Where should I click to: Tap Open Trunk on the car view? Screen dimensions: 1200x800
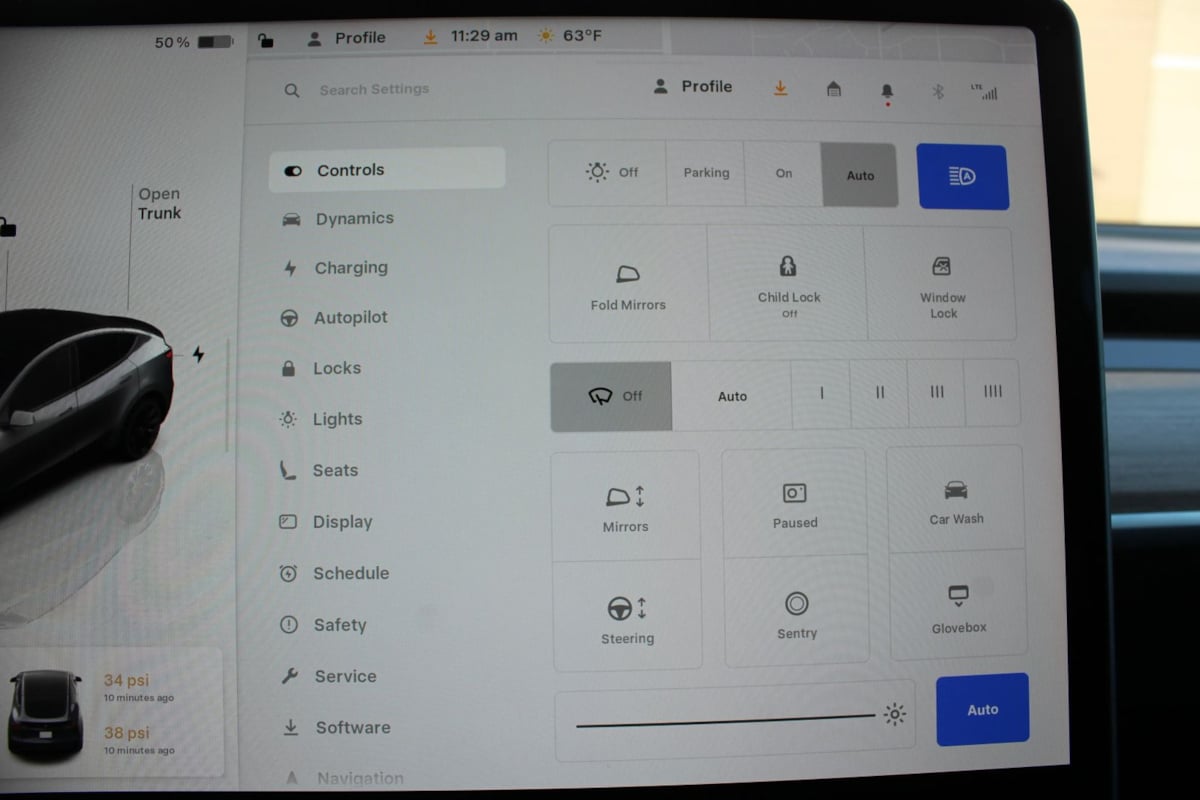pos(159,203)
